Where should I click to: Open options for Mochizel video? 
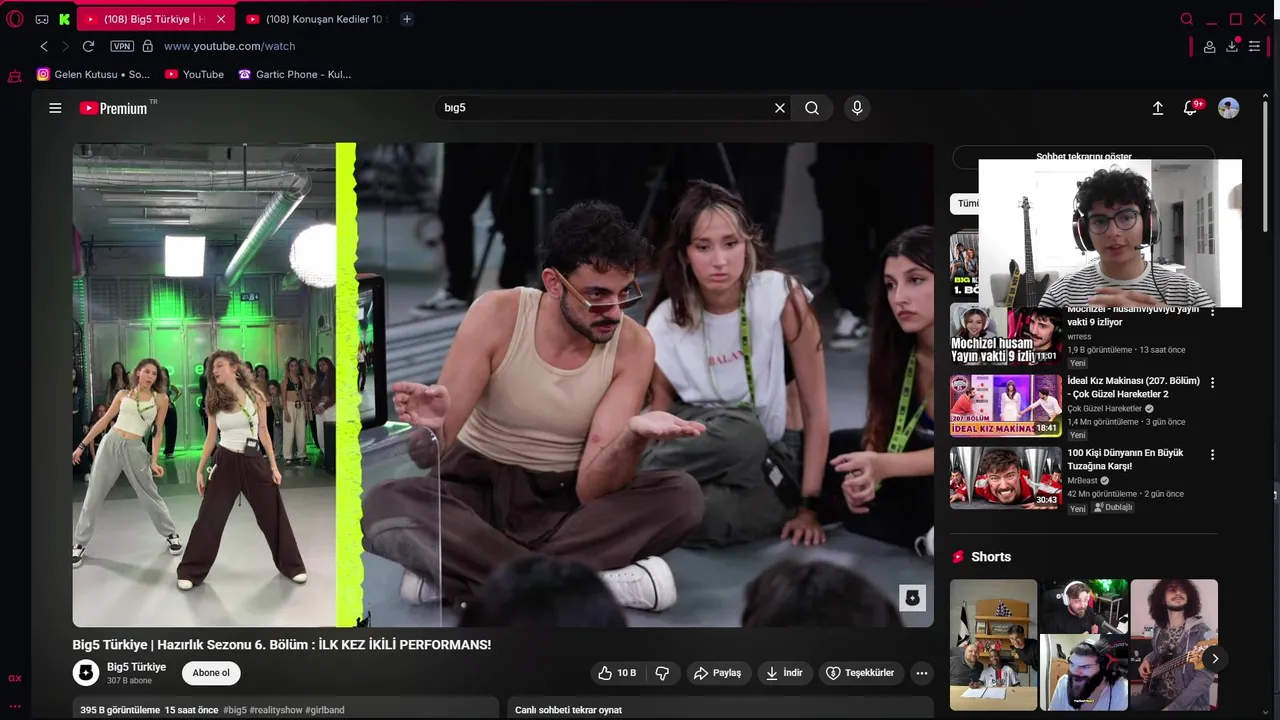1213,312
